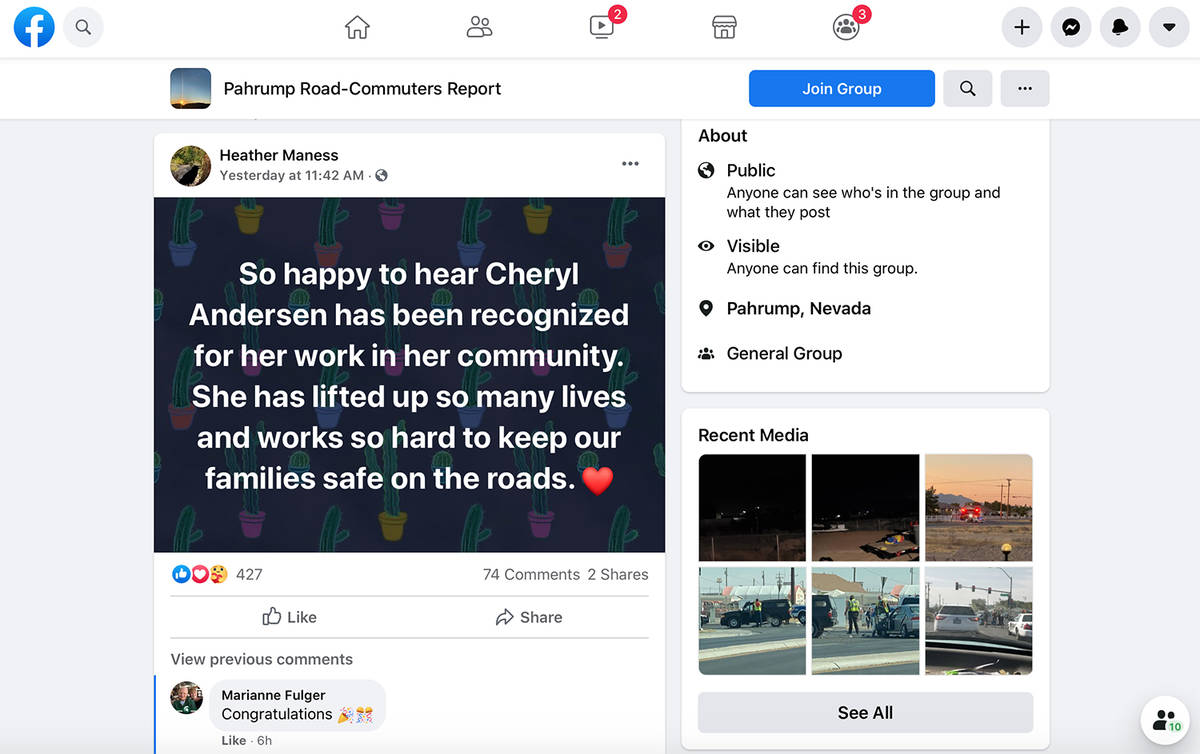Open the Marketplace storefront icon
Image resolution: width=1200 pixels, height=754 pixels.
(724, 28)
